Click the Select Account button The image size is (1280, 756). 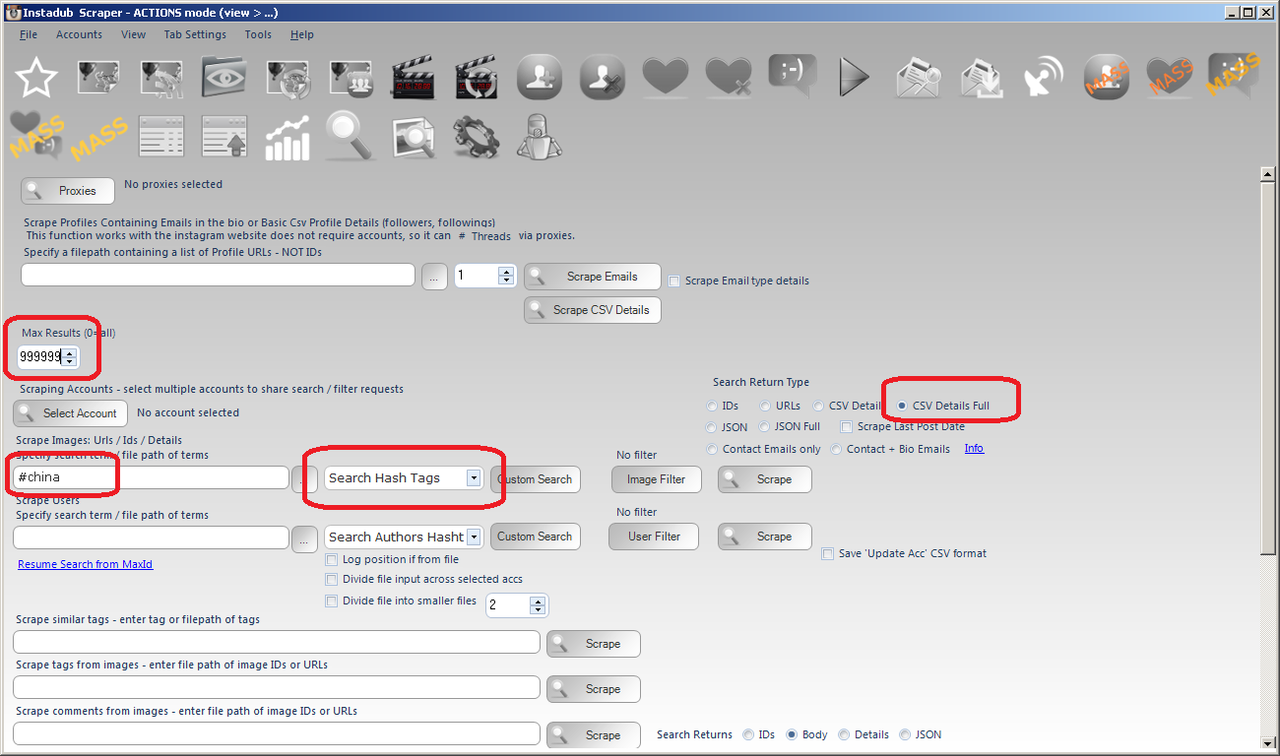pyautogui.click(x=71, y=413)
